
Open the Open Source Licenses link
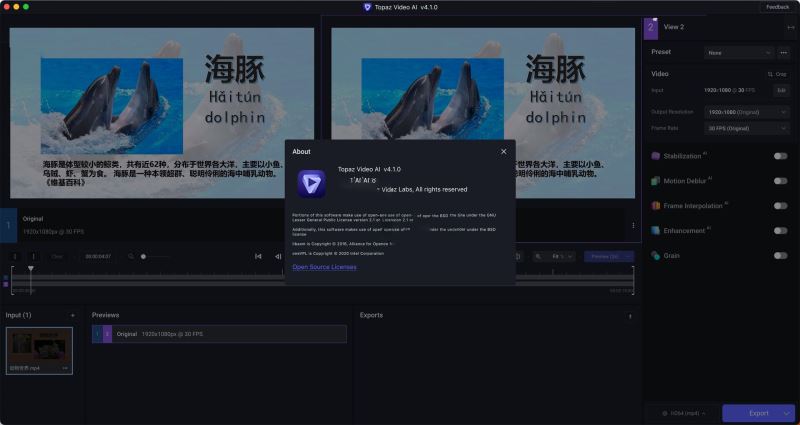pos(324,267)
